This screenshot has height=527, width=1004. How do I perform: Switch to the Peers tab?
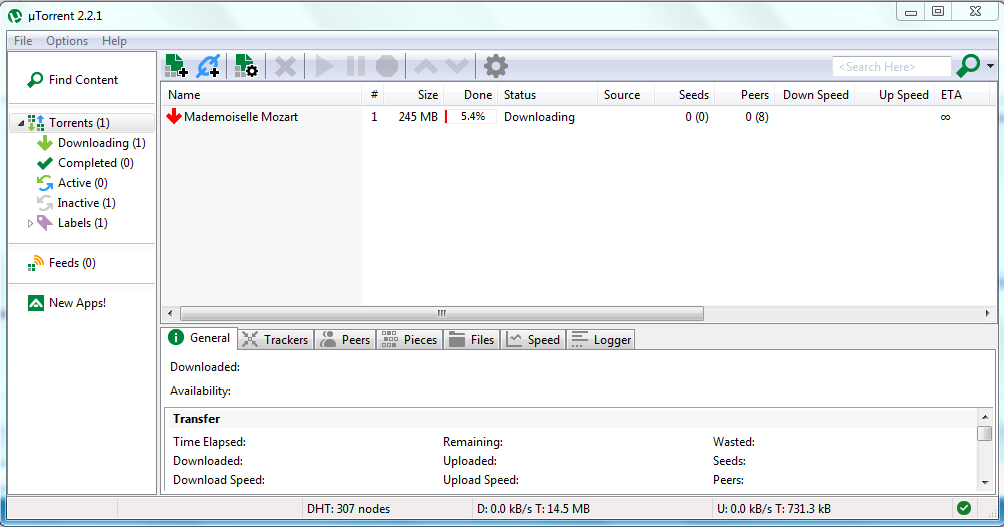[346, 339]
